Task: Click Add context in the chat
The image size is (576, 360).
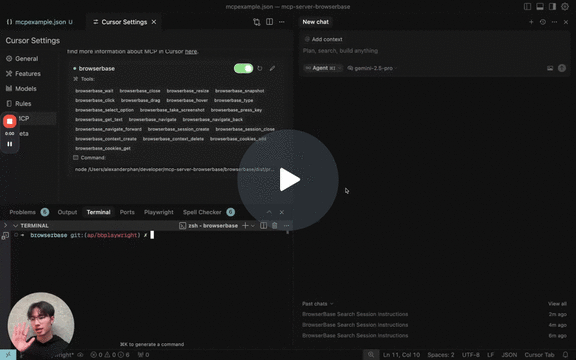Action: point(324,39)
